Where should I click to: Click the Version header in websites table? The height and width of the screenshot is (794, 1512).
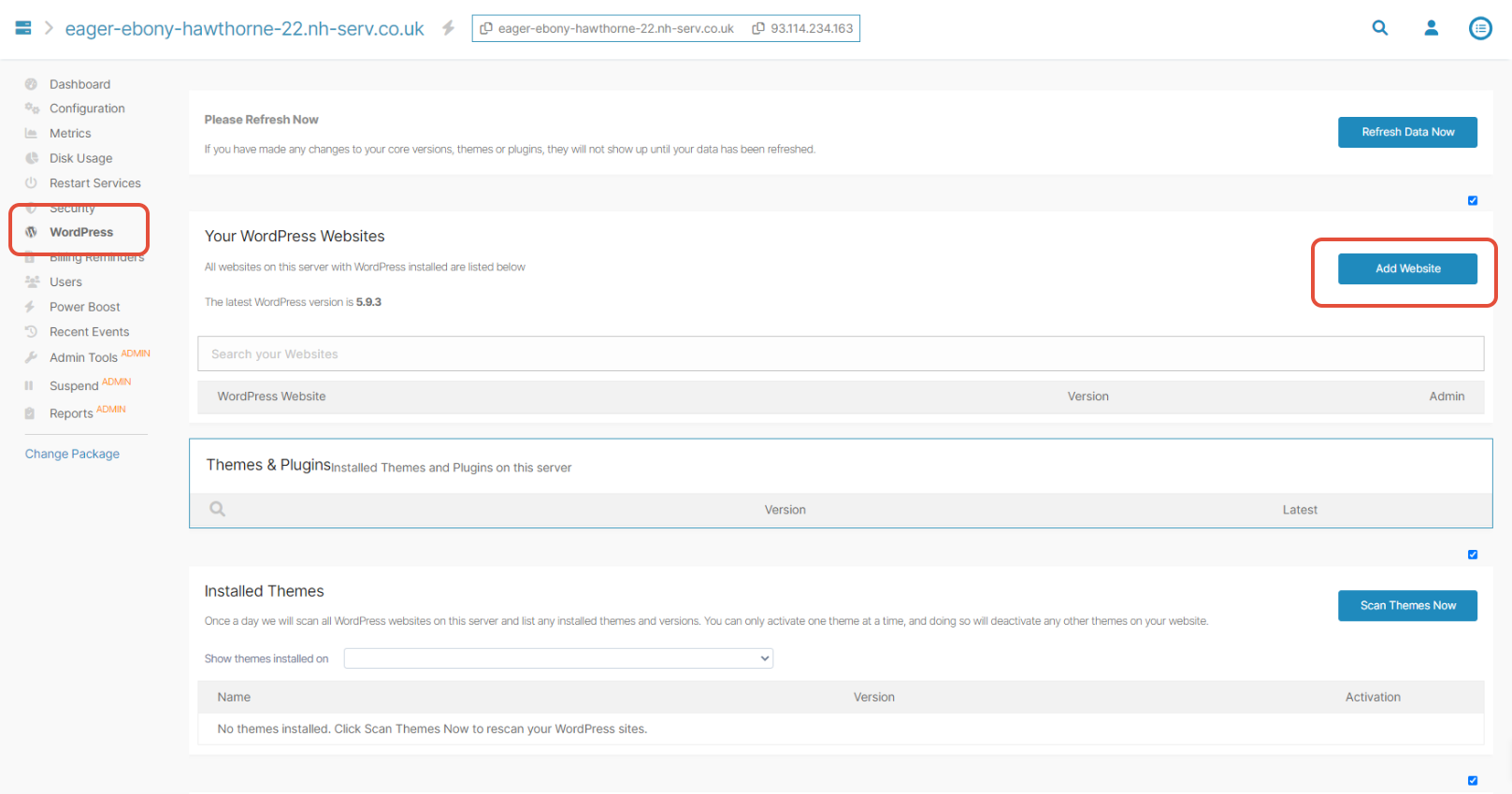tap(1088, 397)
